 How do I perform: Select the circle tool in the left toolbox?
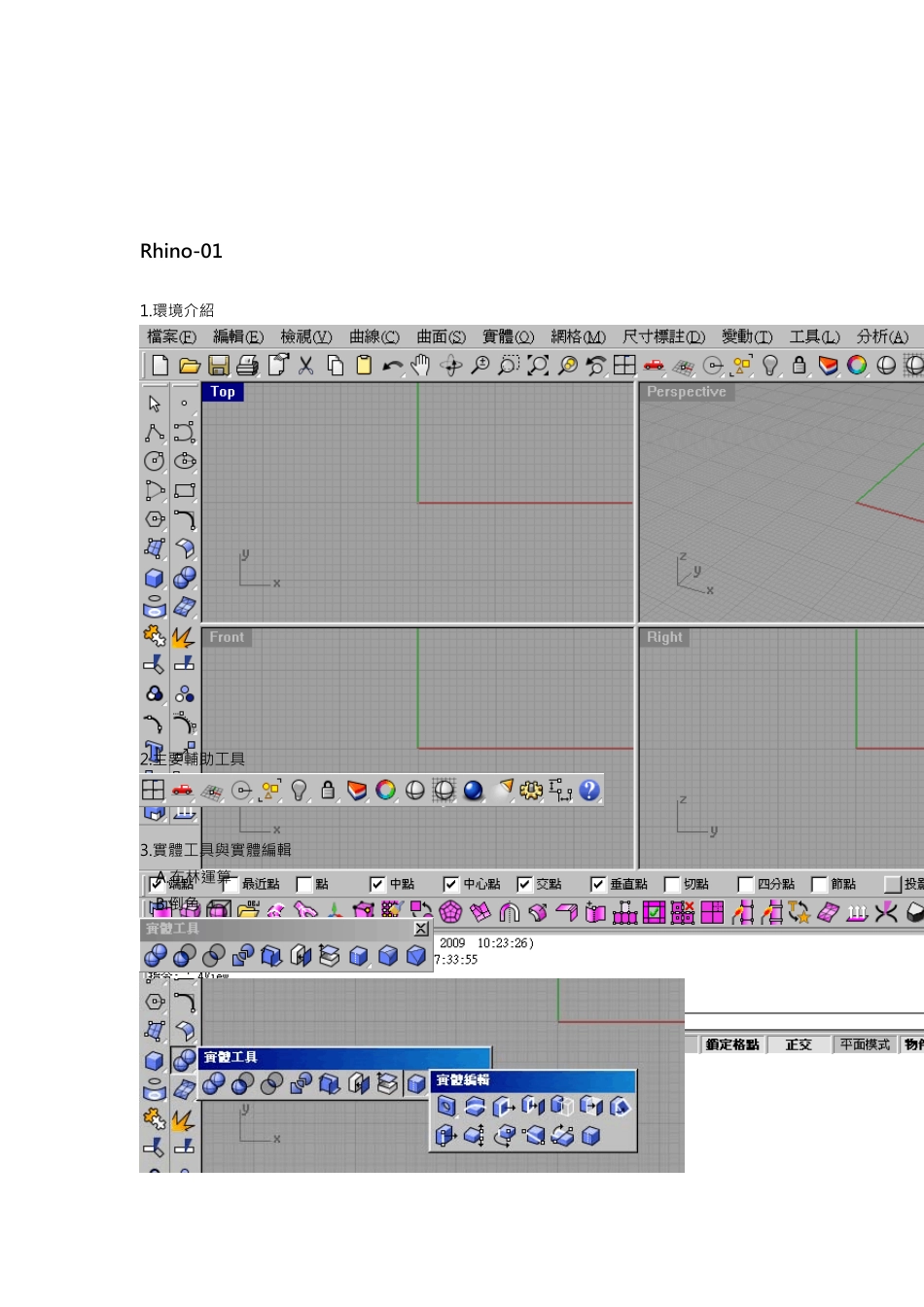(x=155, y=461)
